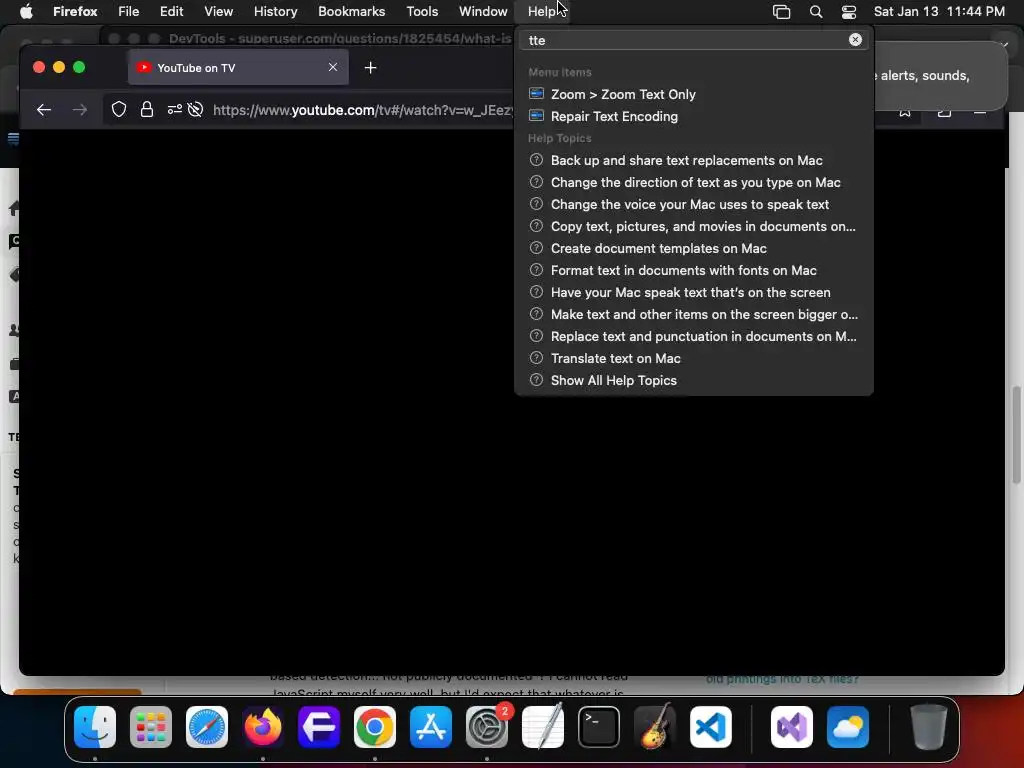Open 'Copy text, pictures, and movies' topic
Viewport: 1024px width, 768px height.
[x=694, y=226]
